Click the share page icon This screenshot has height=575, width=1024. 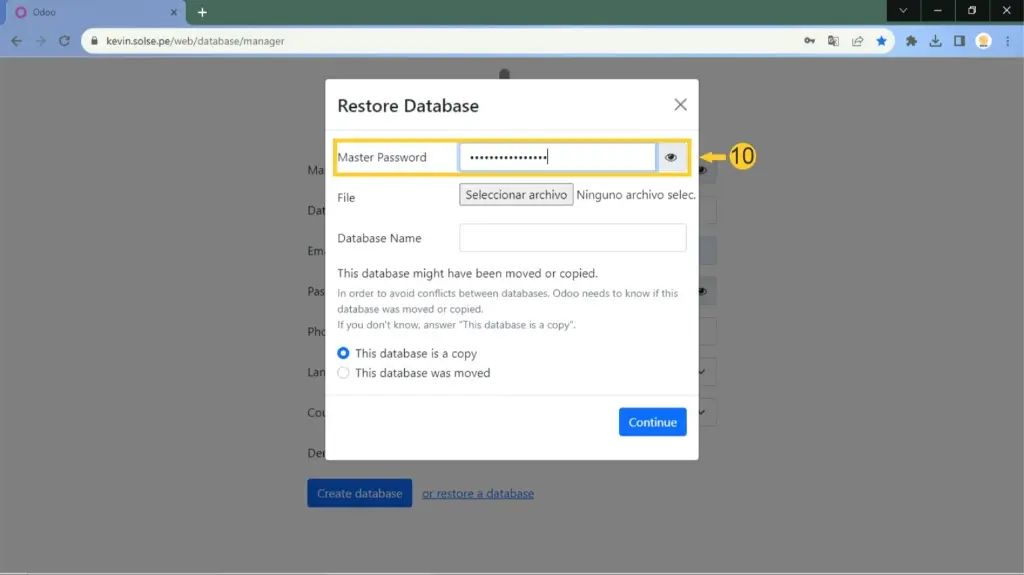857,41
